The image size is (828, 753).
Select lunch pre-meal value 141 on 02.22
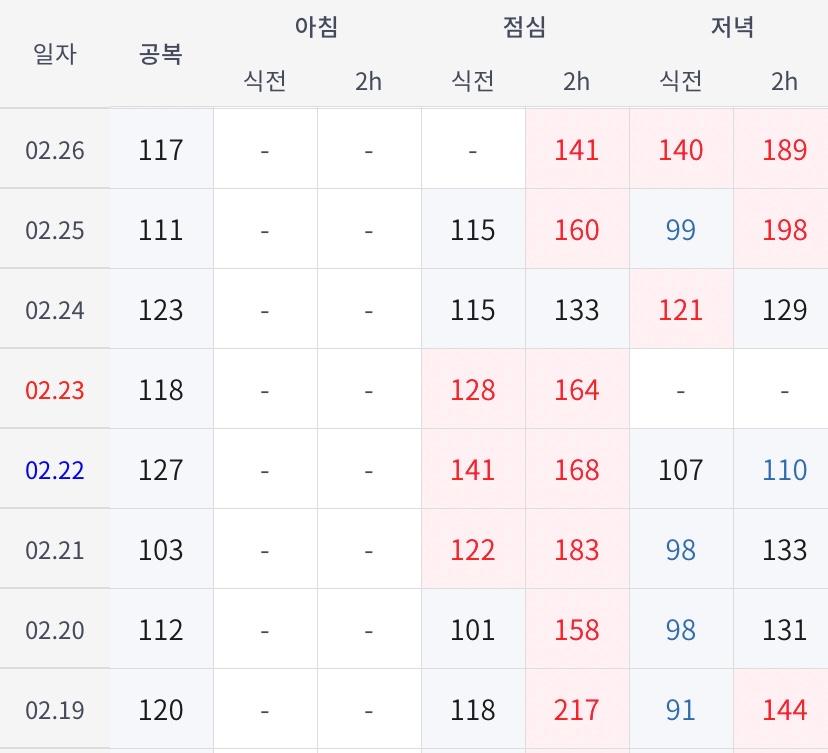[473, 470]
